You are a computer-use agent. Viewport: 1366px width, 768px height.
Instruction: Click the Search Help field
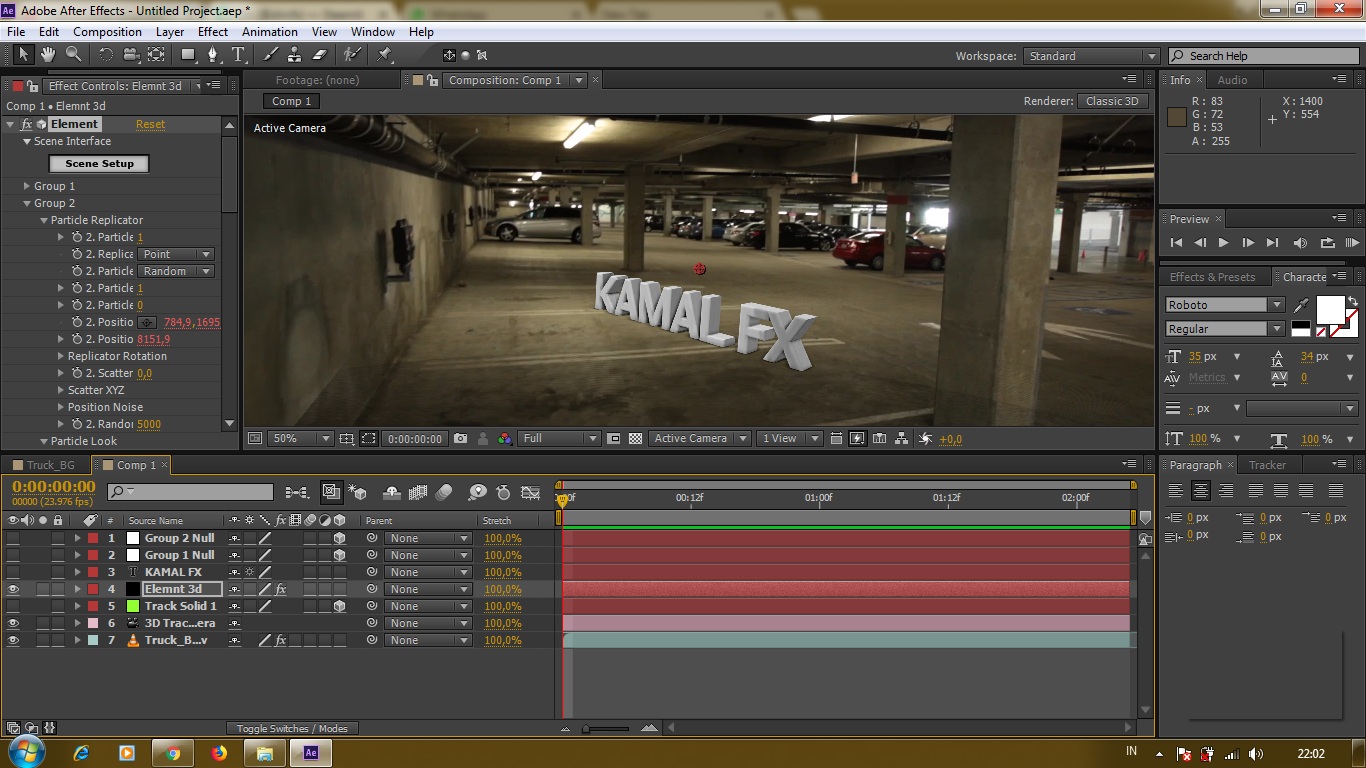click(1263, 56)
